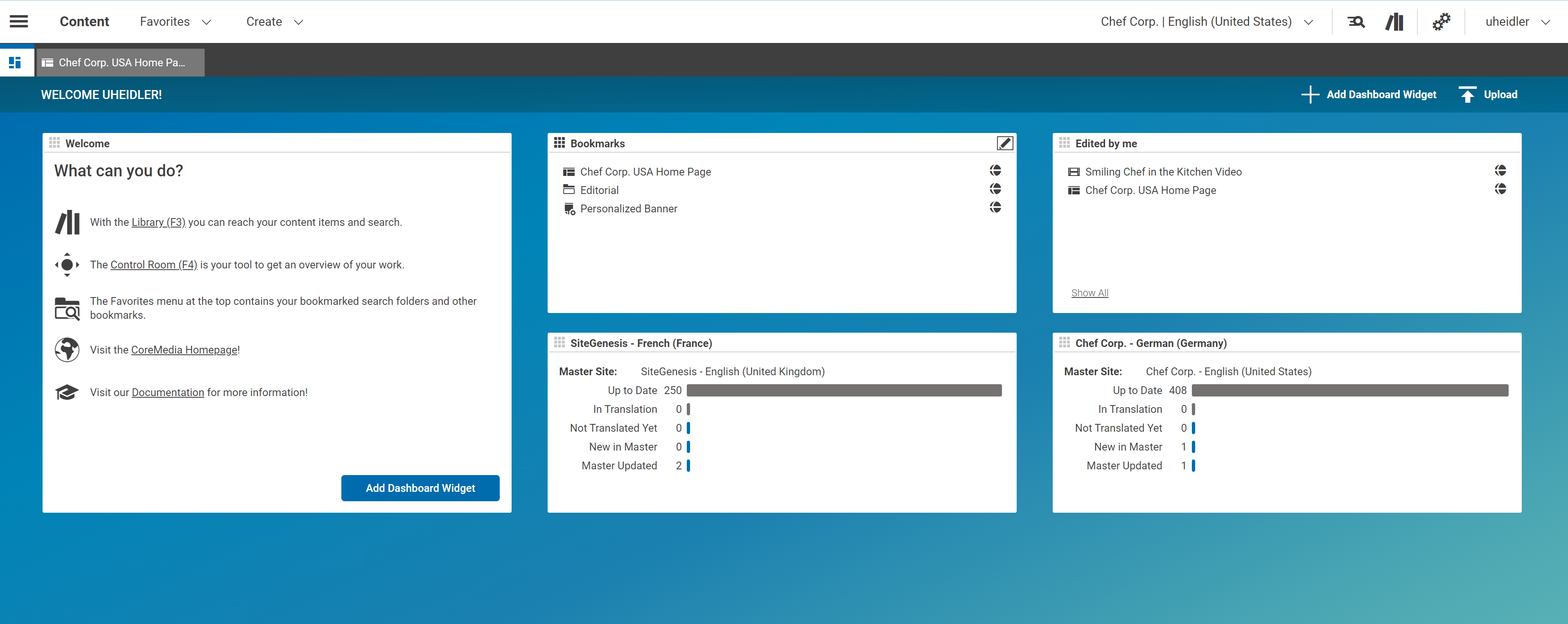Open bookmarked Chef Corp. USA Home Page

[x=645, y=172]
